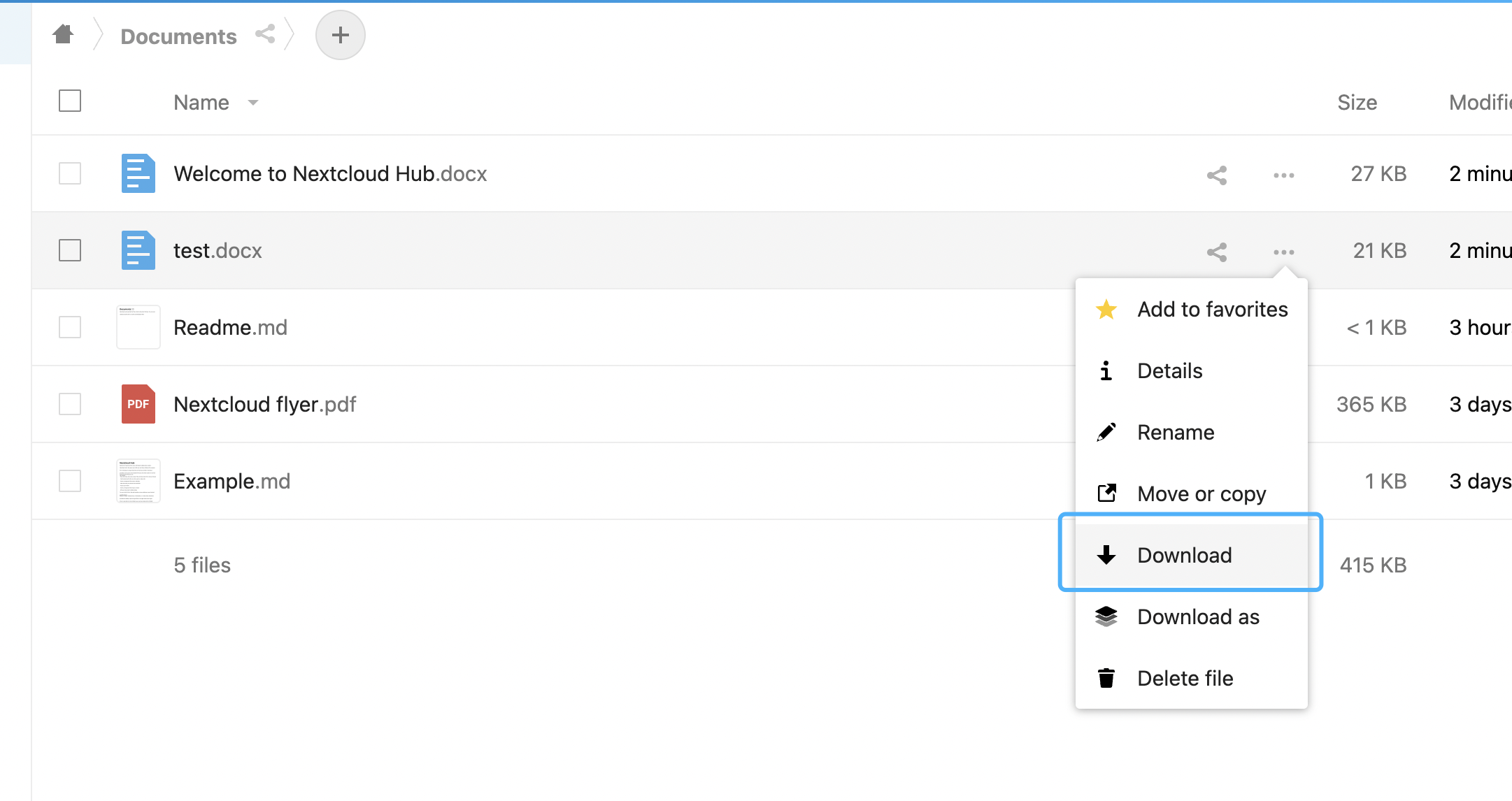1512x801 pixels.
Task: Click the PDF icon of Nextcloud flyer.pdf
Action: tap(137, 404)
